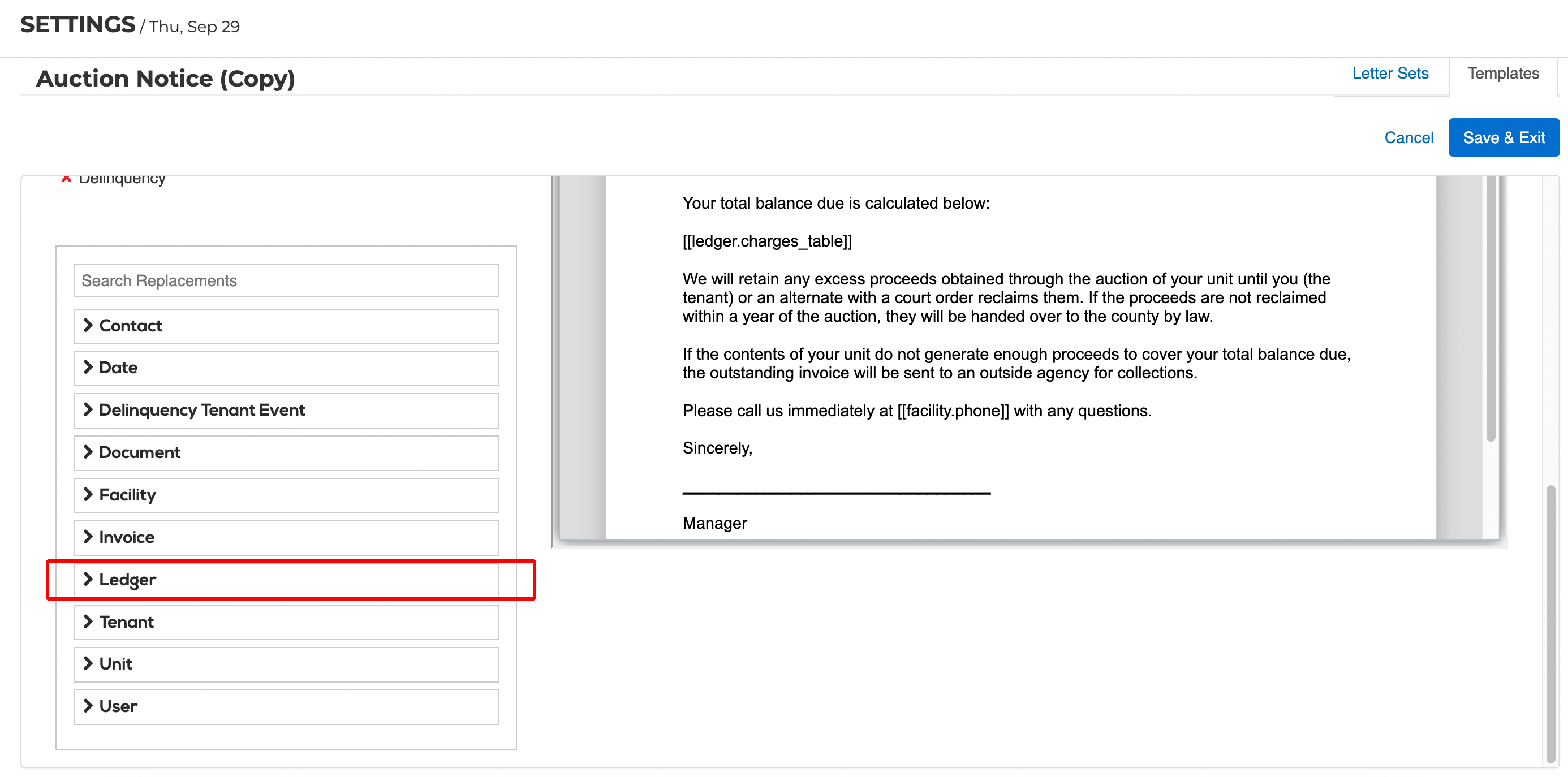Image resolution: width=1568 pixels, height=777 pixels.
Task: Expand the Delinquency Tenant Event group
Action: 286,411
